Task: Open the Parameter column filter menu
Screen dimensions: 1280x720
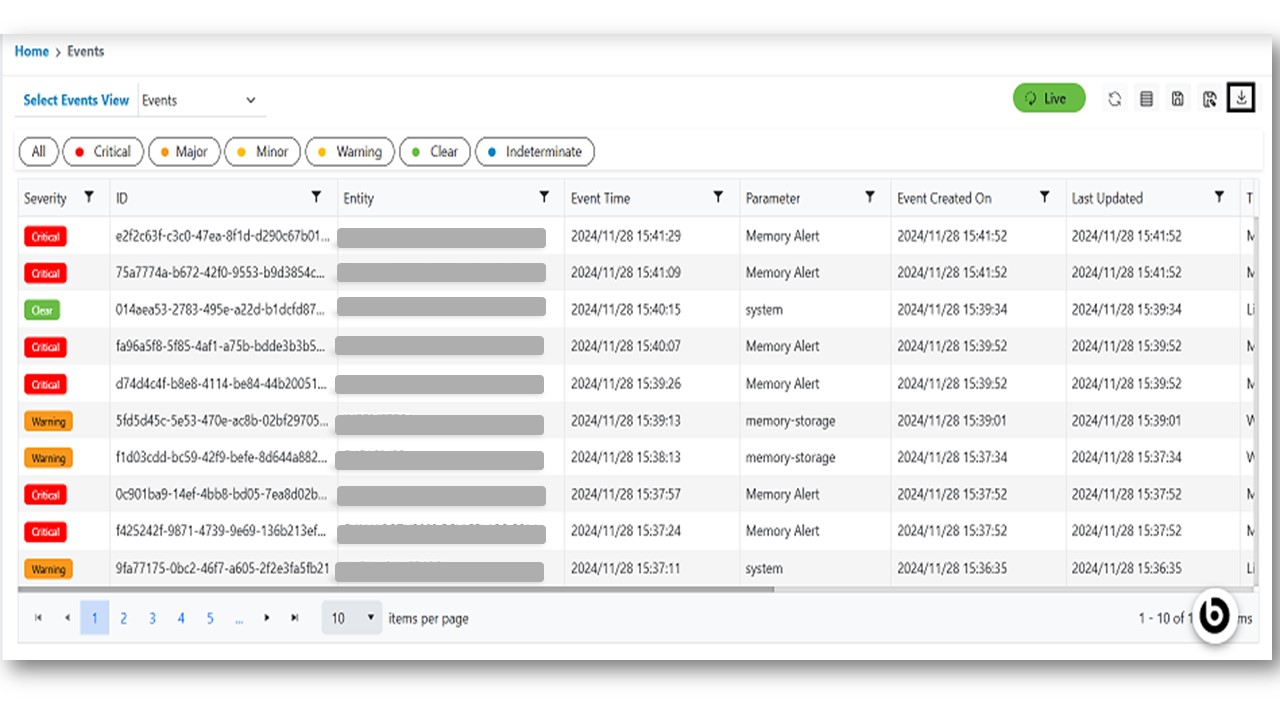Action: point(870,197)
